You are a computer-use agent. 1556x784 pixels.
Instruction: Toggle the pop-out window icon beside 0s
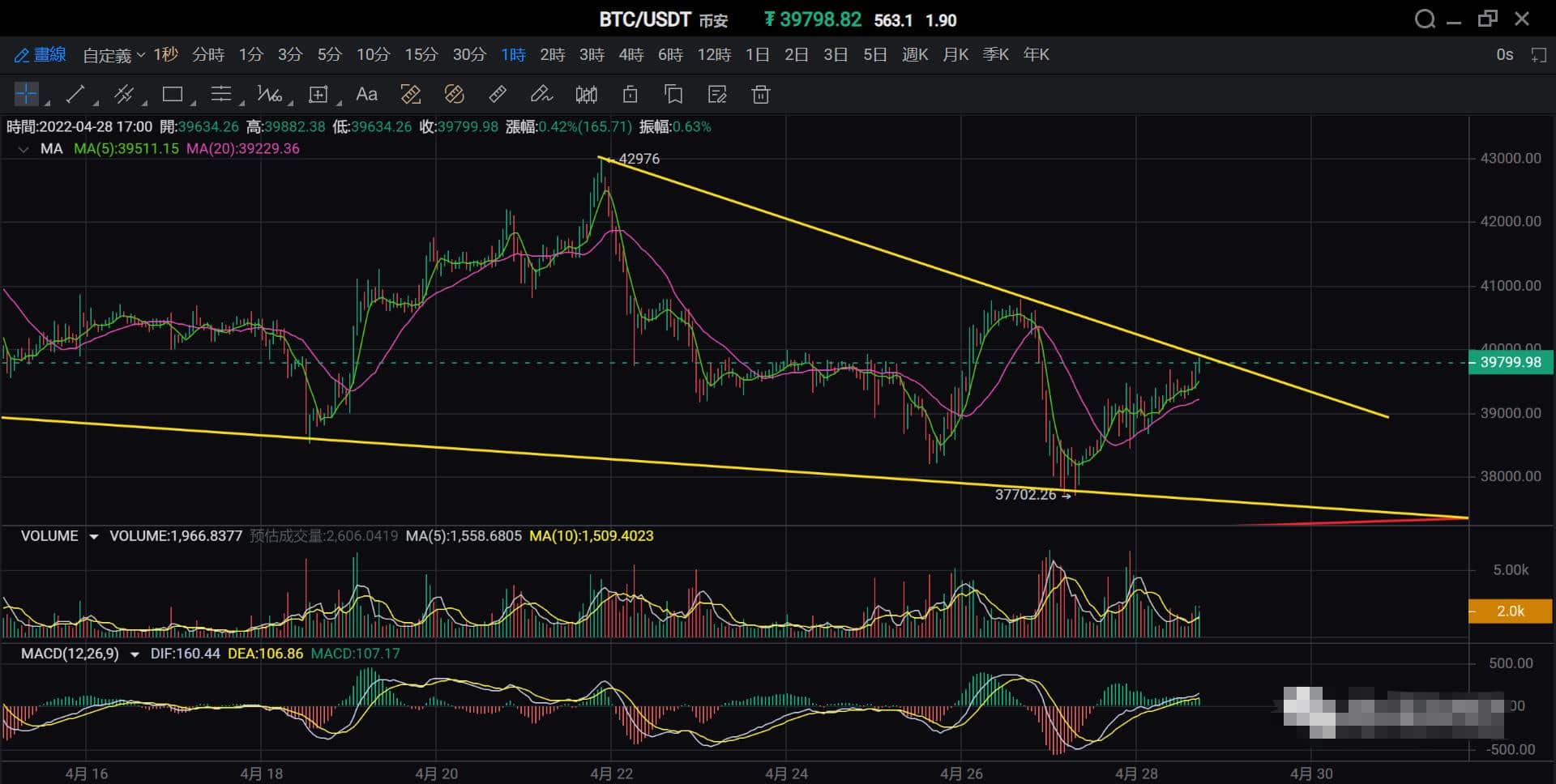click(x=1537, y=54)
